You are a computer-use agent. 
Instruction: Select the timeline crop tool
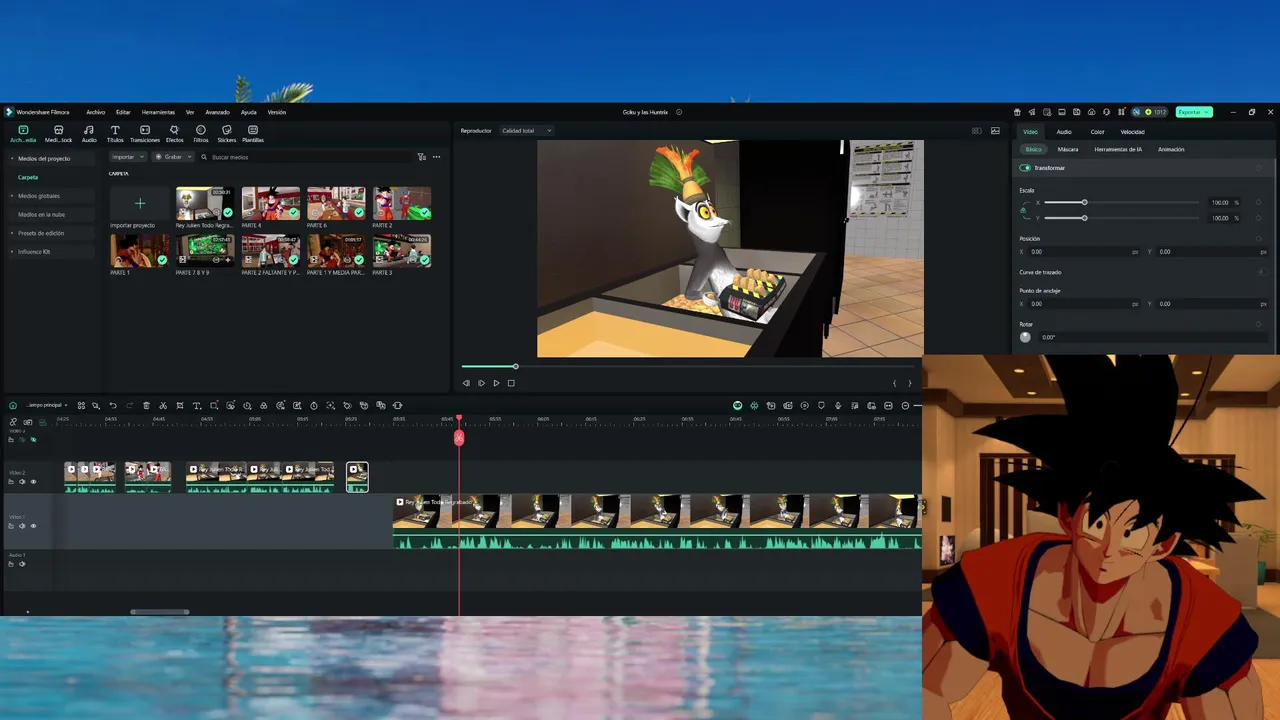pyautogui.click(x=180, y=405)
